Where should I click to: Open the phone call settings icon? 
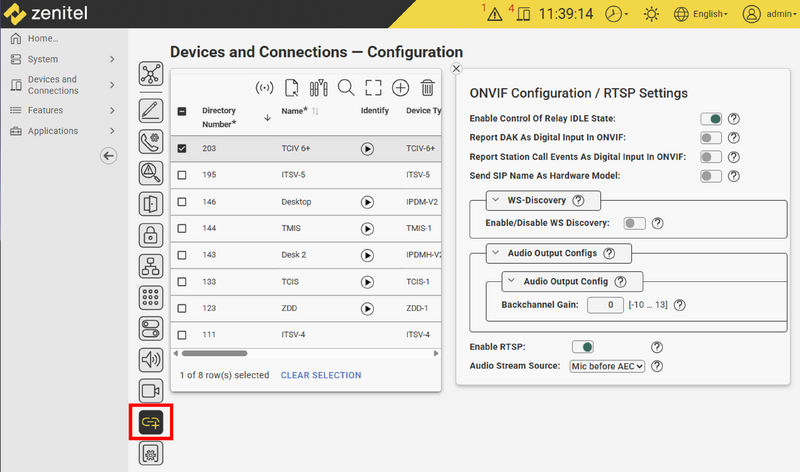coord(151,141)
